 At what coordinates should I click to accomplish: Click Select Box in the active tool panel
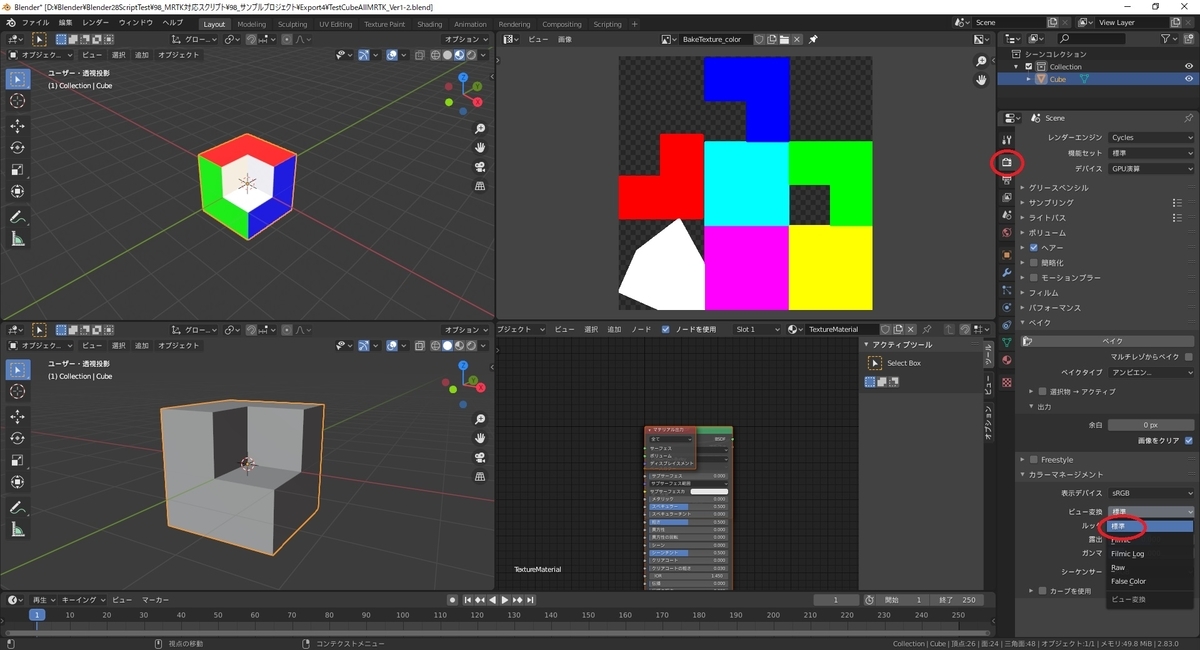coord(904,363)
